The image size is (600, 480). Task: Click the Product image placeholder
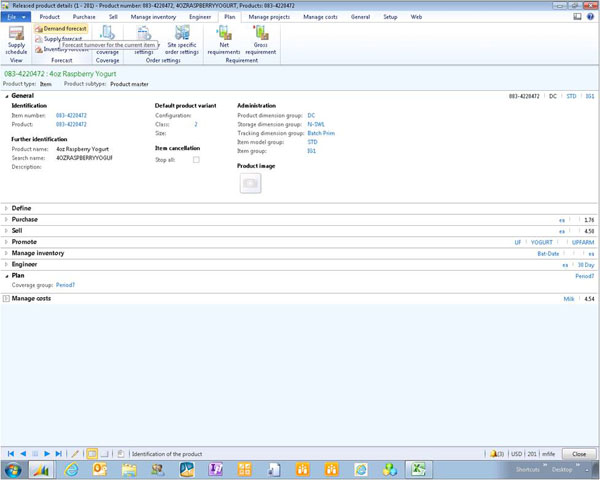click(x=250, y=182)
